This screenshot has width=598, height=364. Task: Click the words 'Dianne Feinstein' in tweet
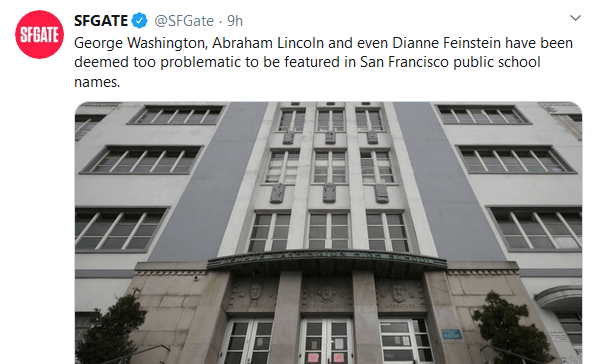pos(447,43)
